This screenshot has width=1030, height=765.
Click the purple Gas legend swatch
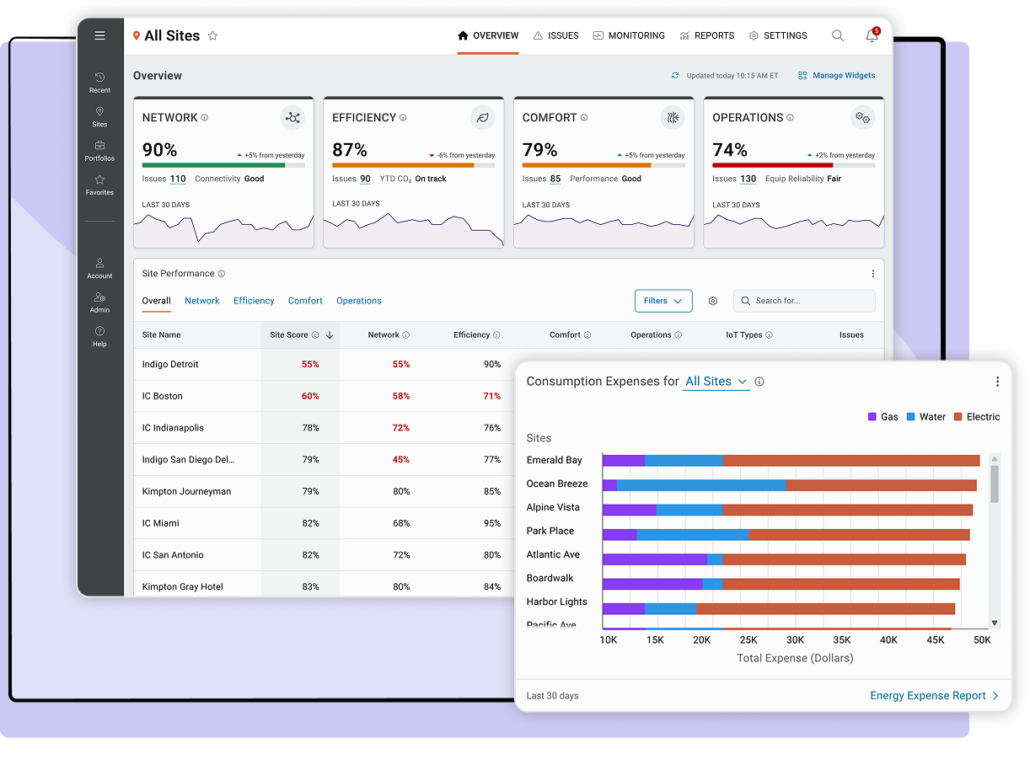tap(872, 417)
